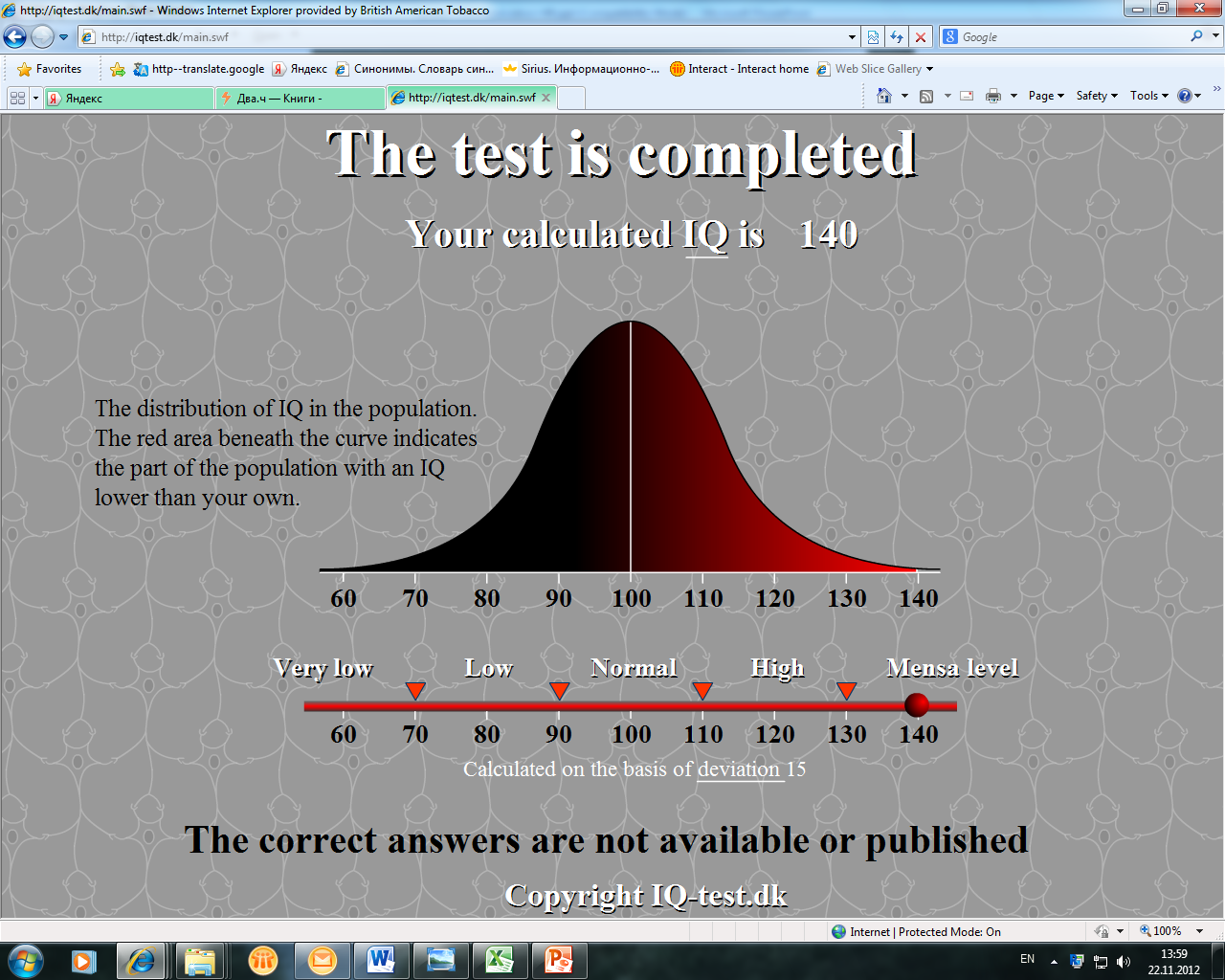
Task: Click the Windows Start orb
Action: click(25, 960)
